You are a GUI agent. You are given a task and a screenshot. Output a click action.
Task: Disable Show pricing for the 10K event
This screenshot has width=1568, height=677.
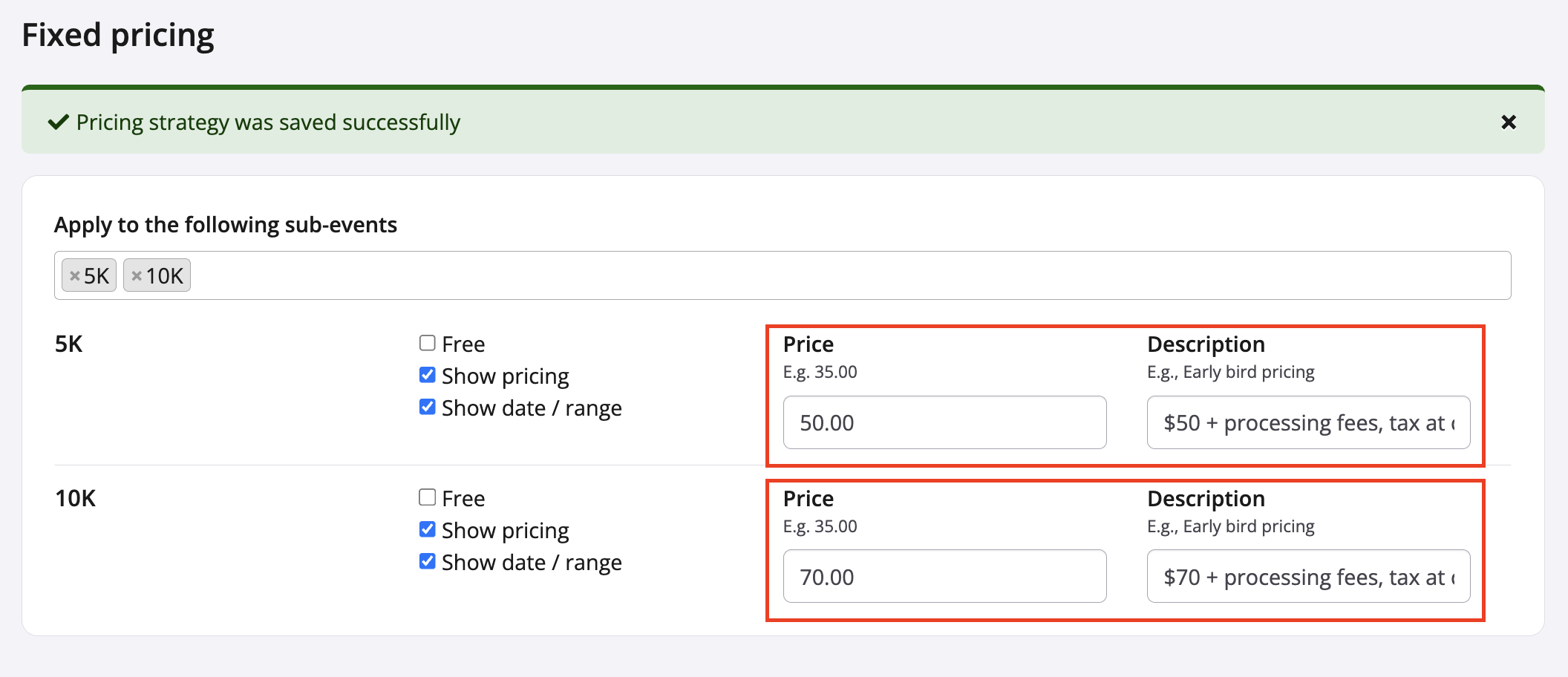[x=427, y=529]
